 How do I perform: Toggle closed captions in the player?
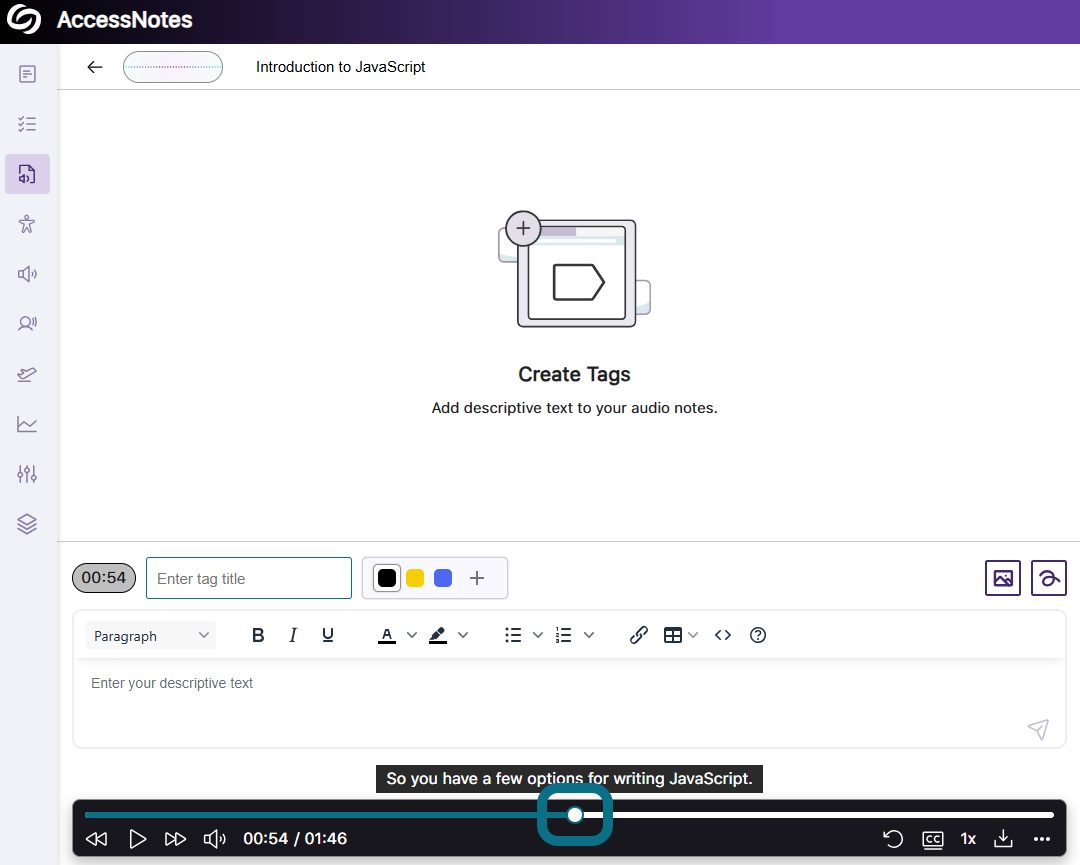[933, 839]
